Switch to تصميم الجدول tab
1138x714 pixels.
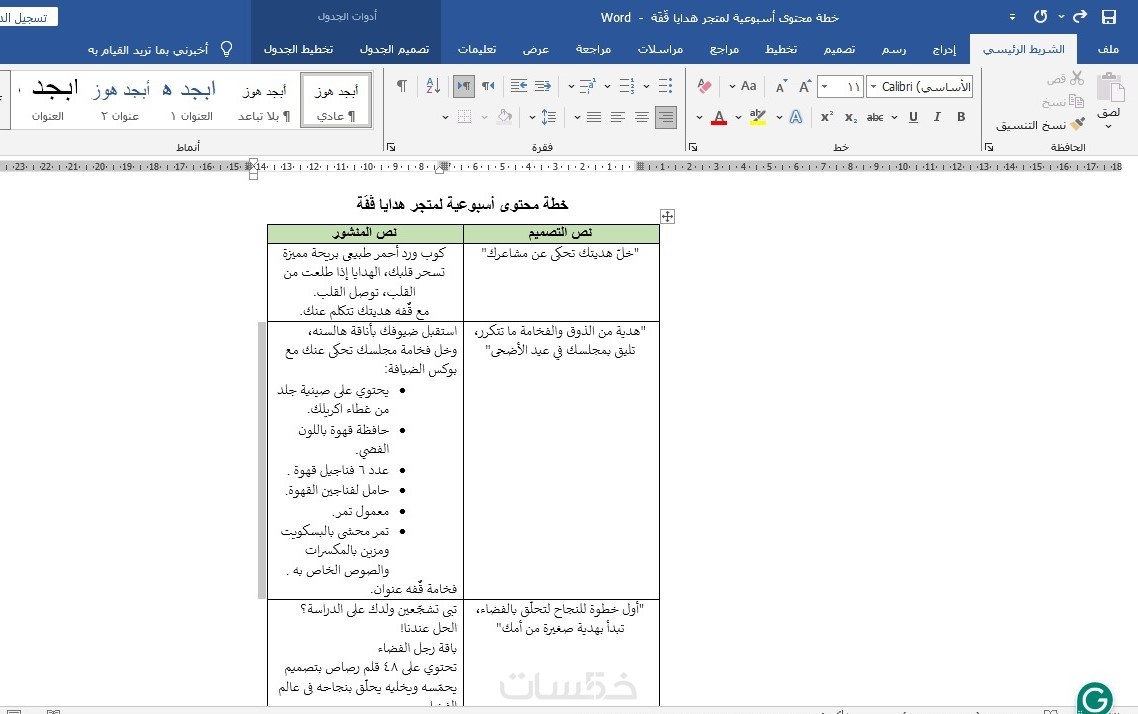[394, 49]
